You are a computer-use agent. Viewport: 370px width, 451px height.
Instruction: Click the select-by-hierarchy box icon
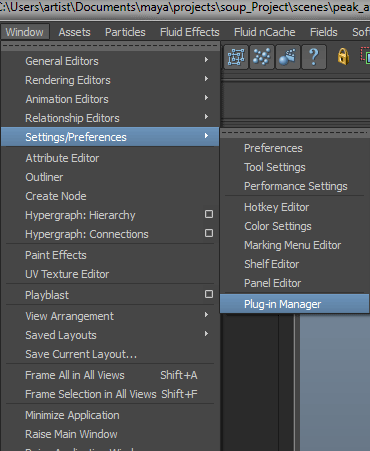pos(236,57)
